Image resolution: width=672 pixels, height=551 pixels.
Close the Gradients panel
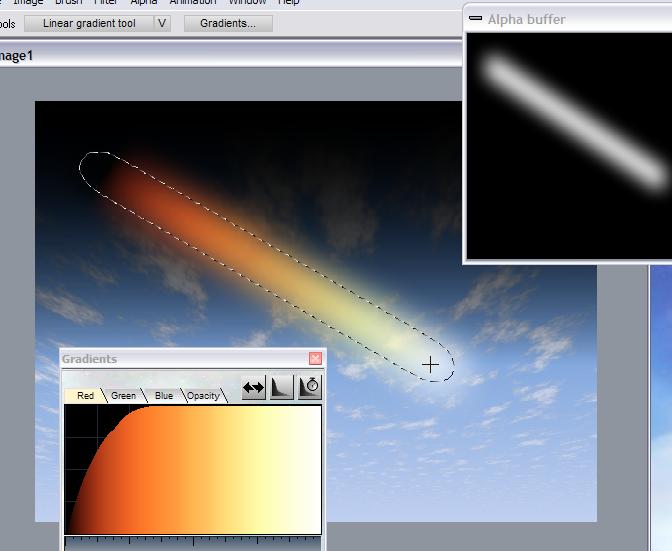[x=315, y=359]
